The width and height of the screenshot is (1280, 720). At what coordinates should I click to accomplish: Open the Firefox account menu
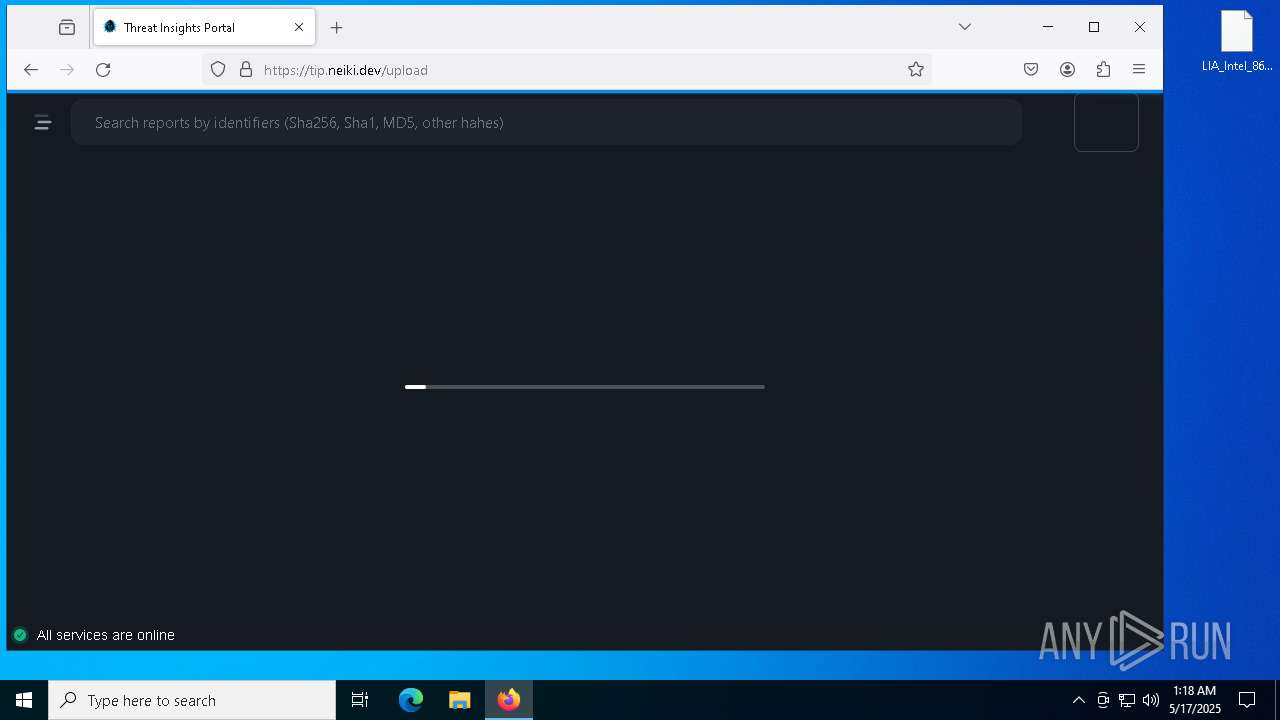point(1067,69)
